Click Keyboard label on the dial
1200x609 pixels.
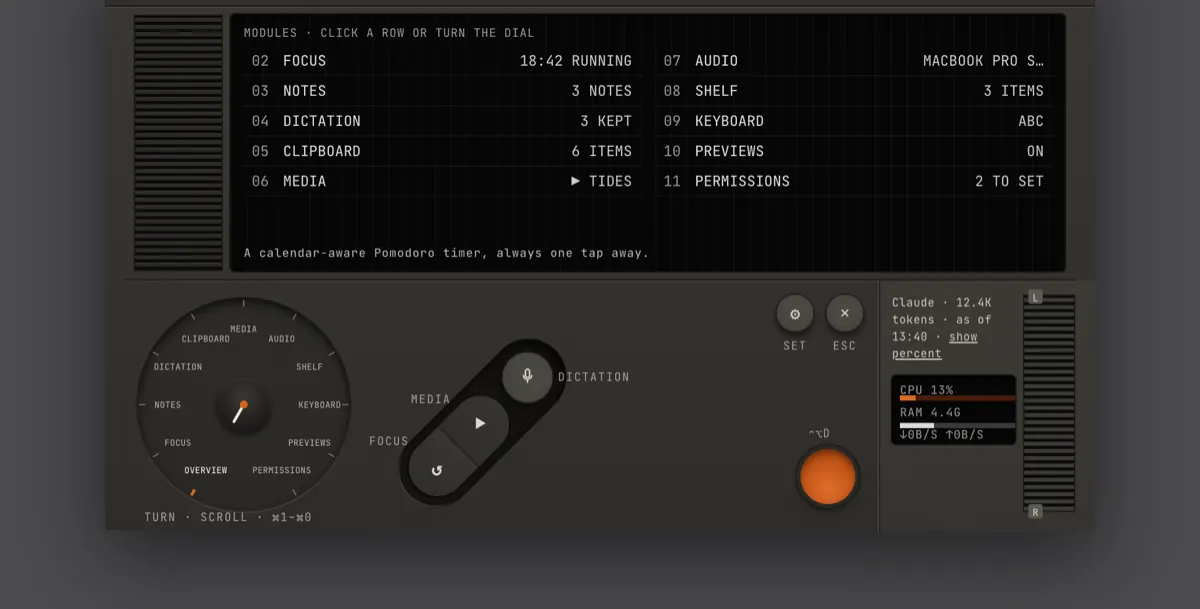point(319,405)
